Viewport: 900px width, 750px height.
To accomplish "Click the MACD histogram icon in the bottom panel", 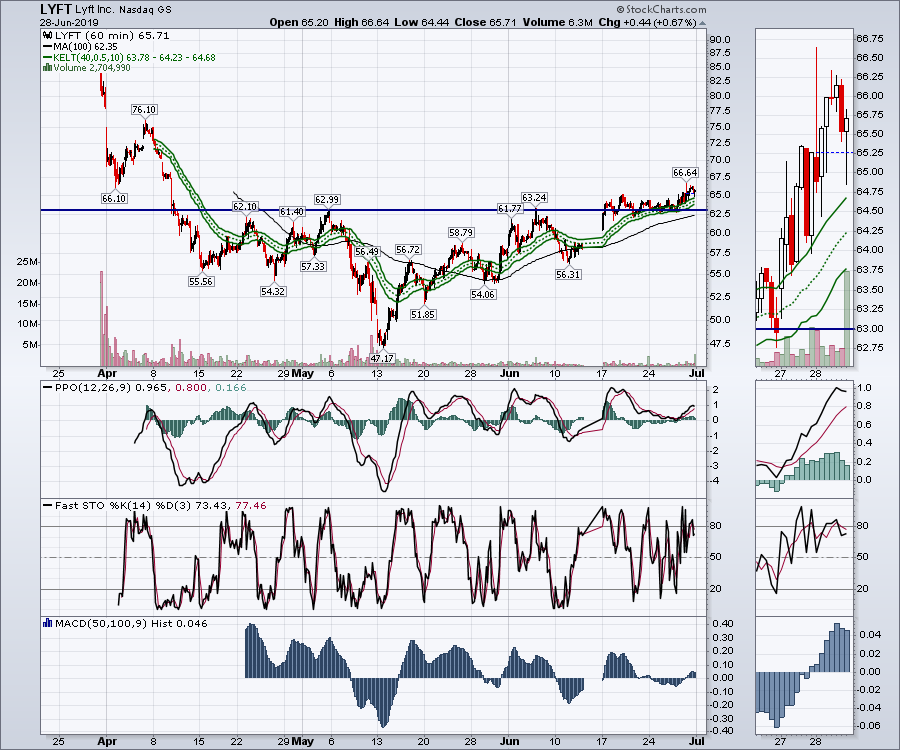I will tap(47, 622).
